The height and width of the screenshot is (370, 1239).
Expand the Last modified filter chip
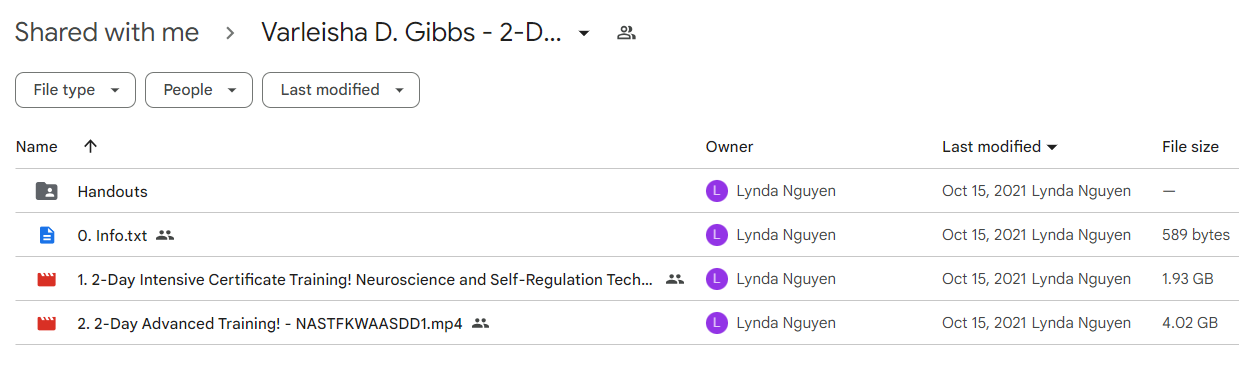coord(340,90)
